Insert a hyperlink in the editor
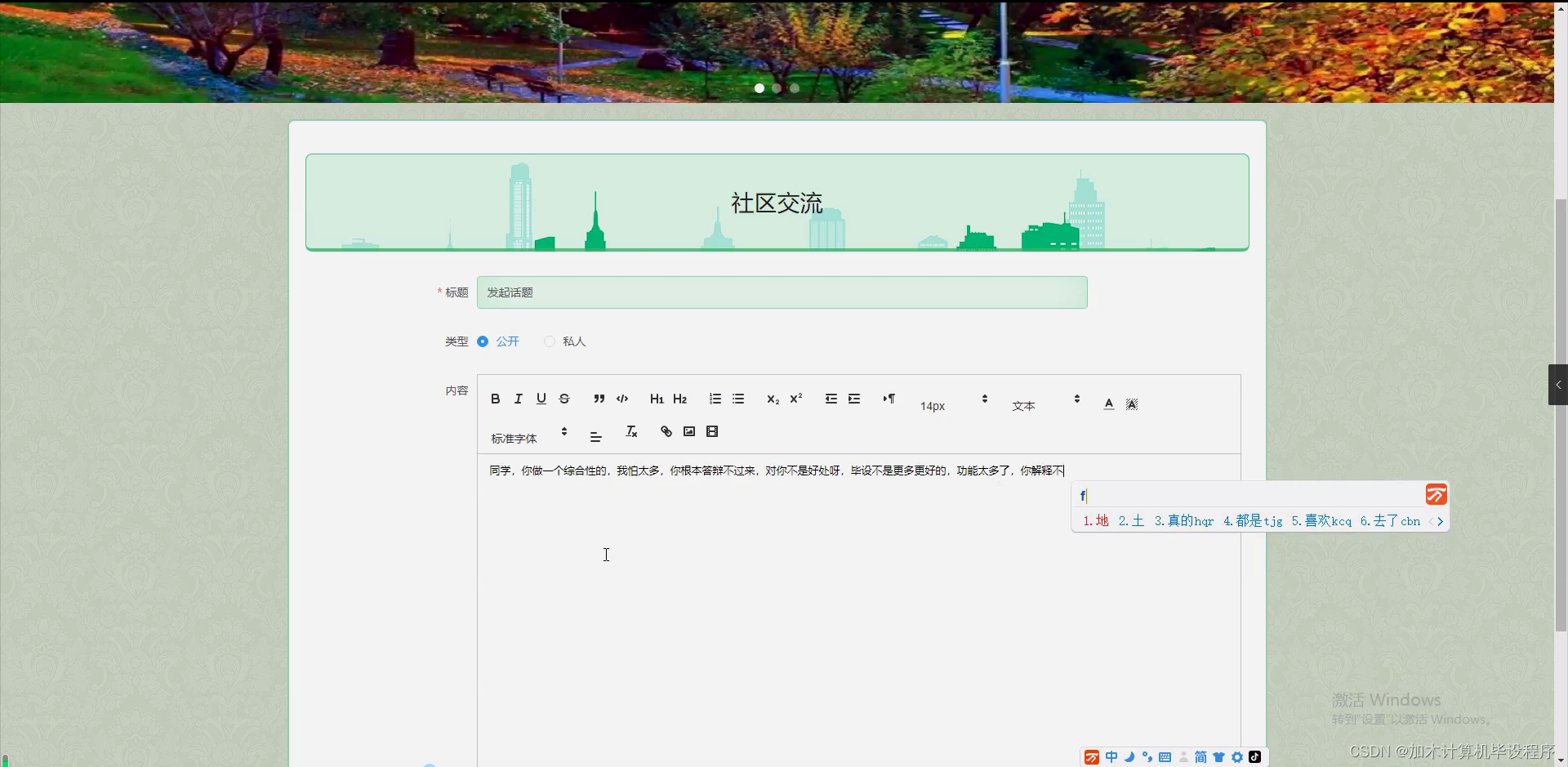The image size is (1568, 767). tap(666, 431)
